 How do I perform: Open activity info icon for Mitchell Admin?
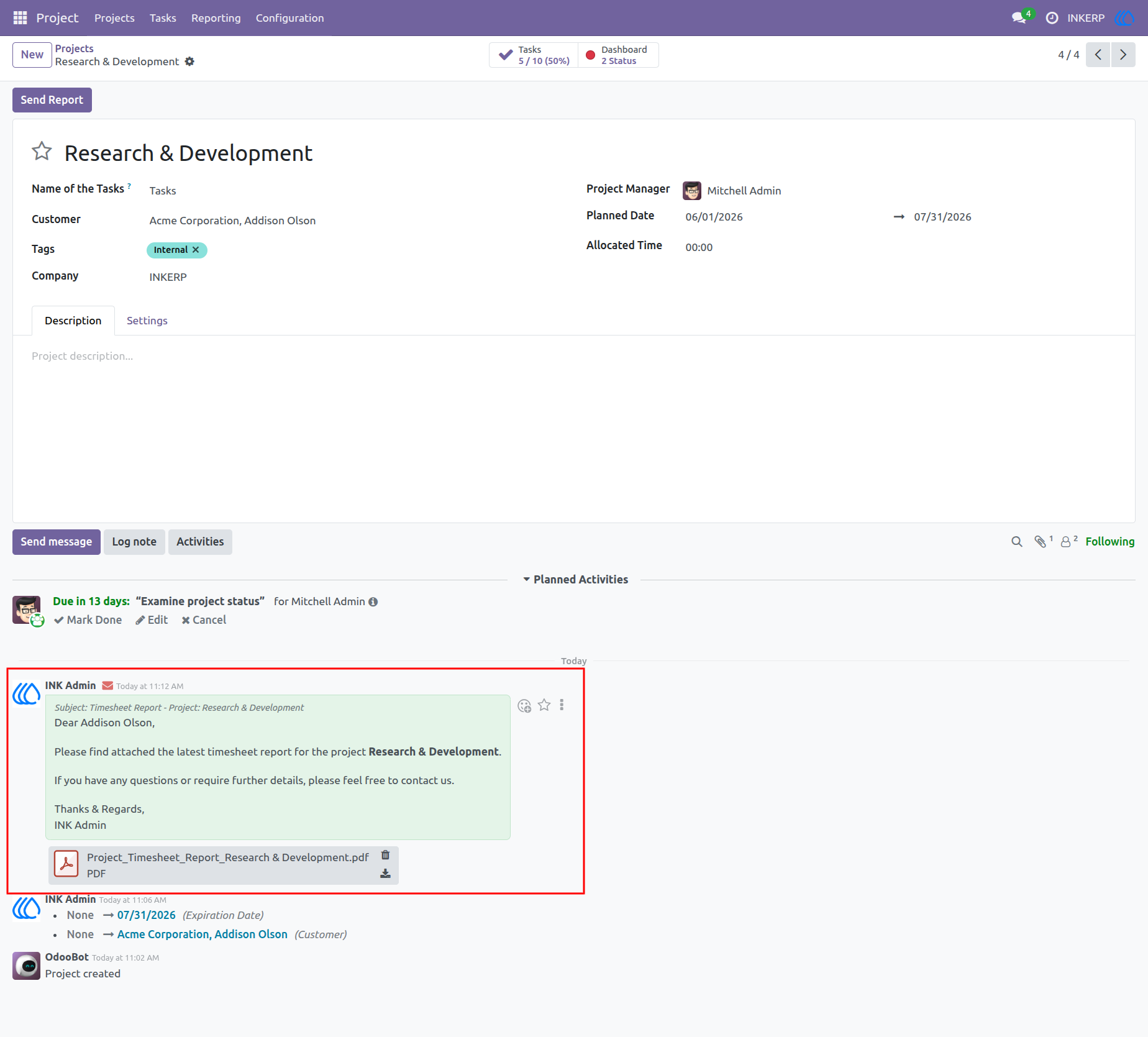pos(373,602)
